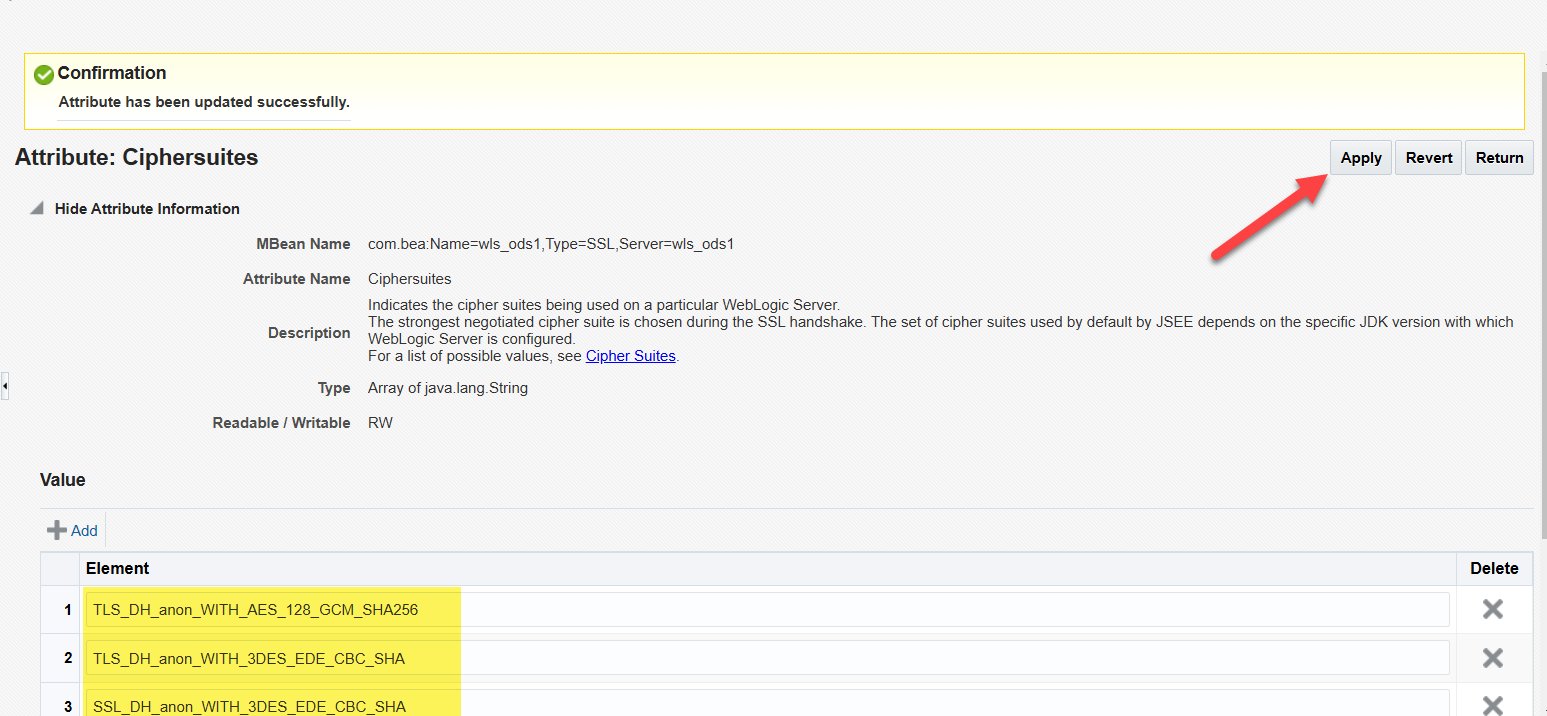Click the left-edge panel splitter arrow
The image size is (1547, 716).
[5, 385]
